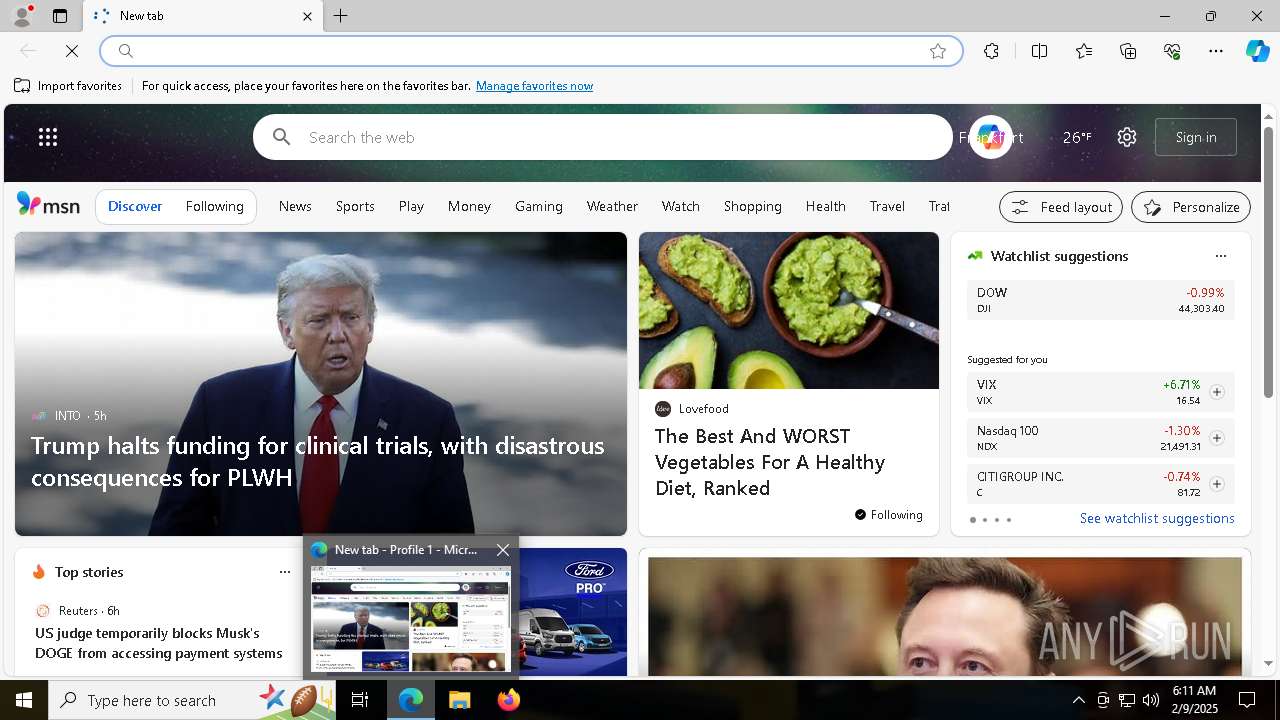
Task: Click the Sign in button
Action: click(x=1196, y=137)
